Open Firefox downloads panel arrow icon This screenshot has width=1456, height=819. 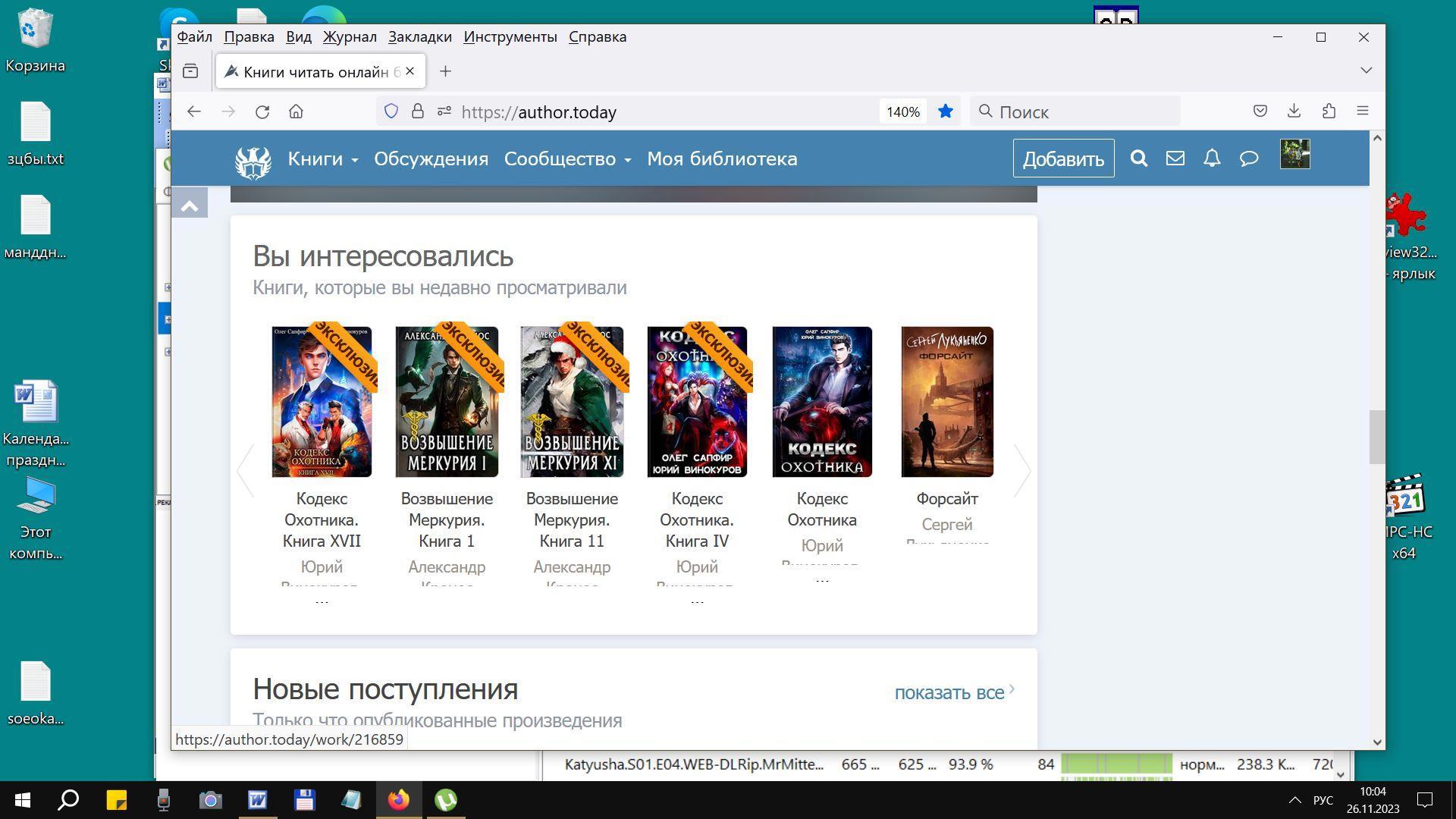tap(1294, 111)
